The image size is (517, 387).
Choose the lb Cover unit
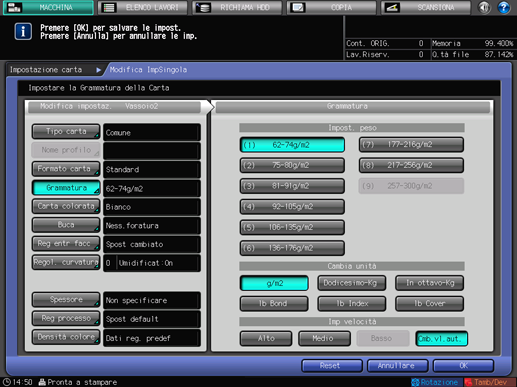[430, 304]
